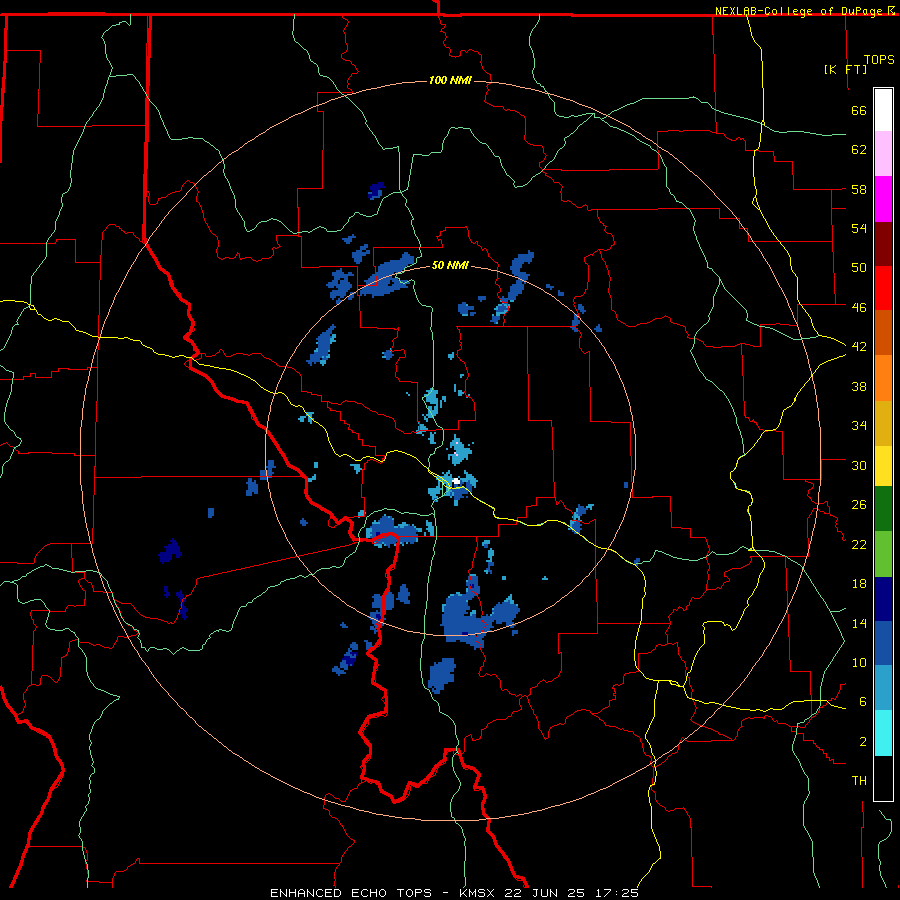Click the "10" scale value
Viewport: 900px width, 900px height.
[x=859, y=662]
